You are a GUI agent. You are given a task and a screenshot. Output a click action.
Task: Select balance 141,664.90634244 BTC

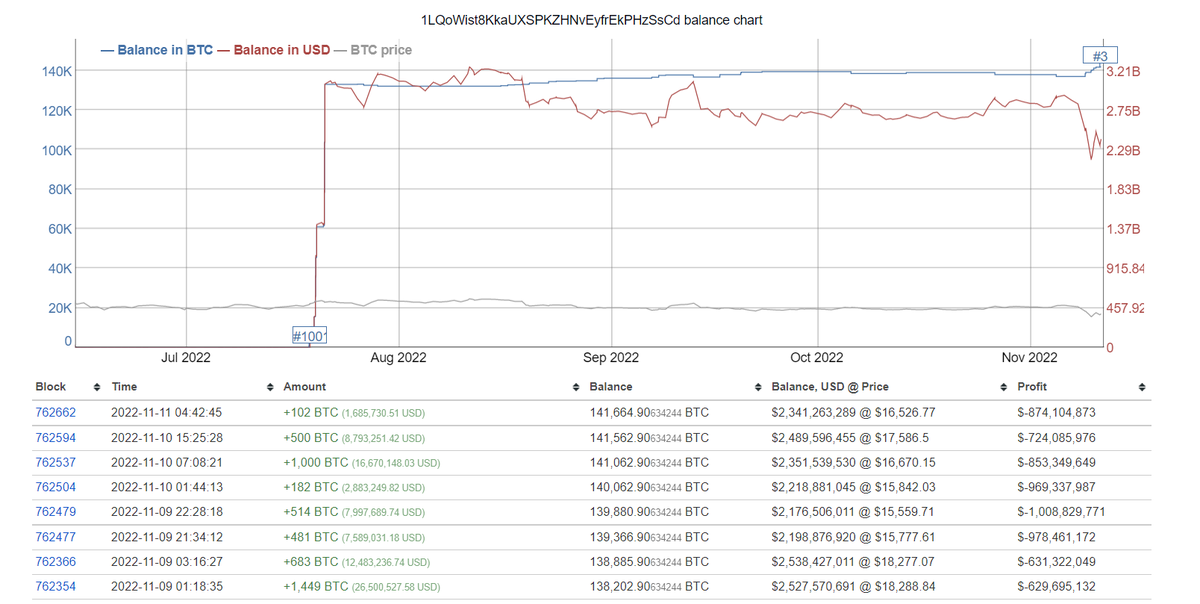click(649, 412)
